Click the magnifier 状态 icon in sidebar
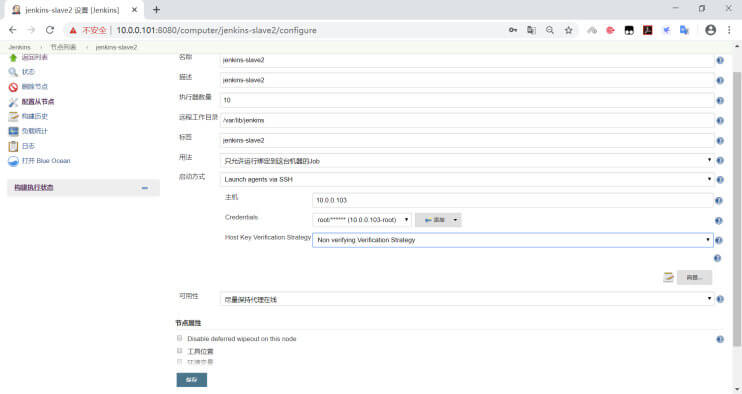Screen dimensions: 742x394 click(13, 72)
